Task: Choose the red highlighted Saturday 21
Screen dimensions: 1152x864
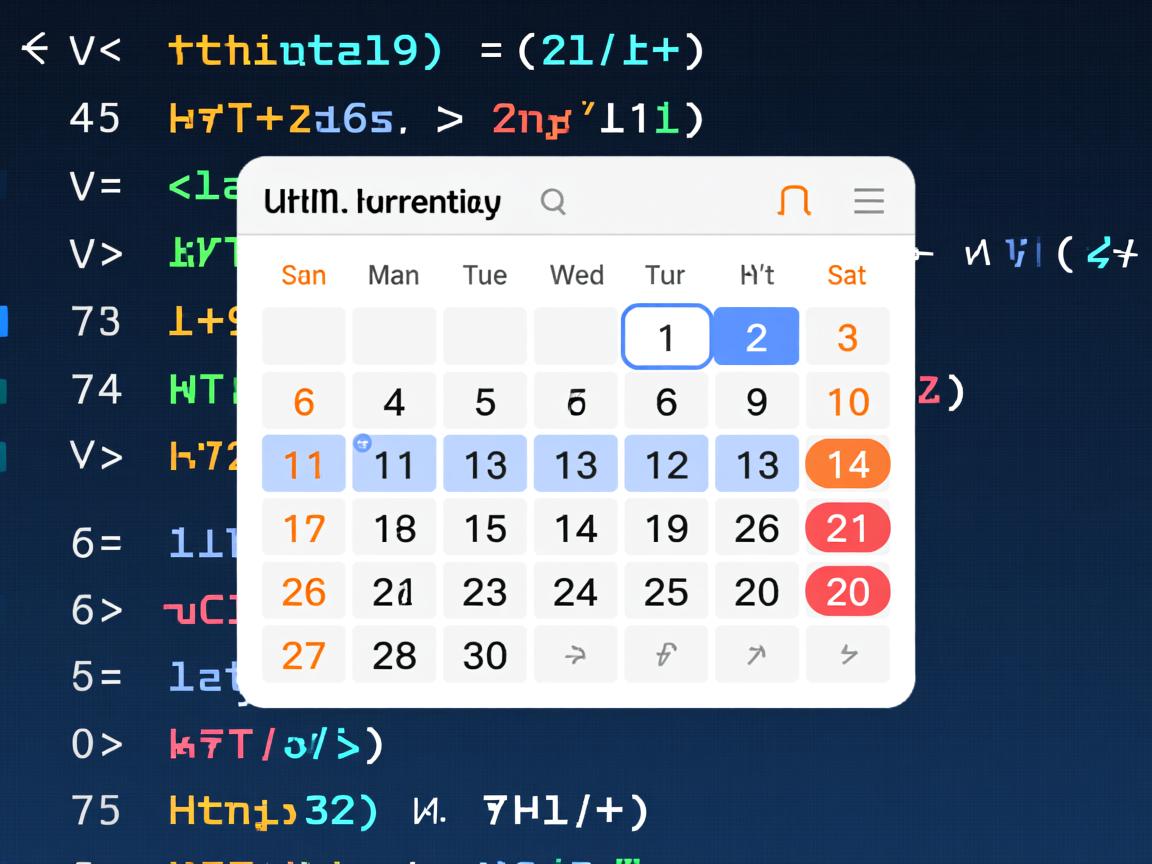Action: click(847, 528)
